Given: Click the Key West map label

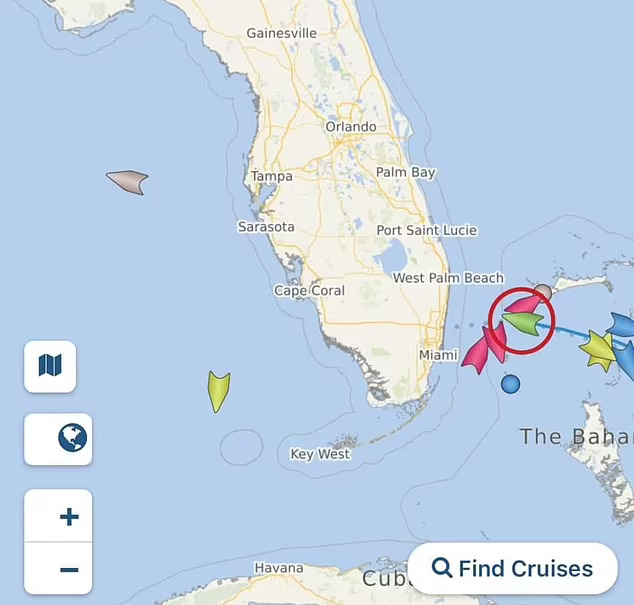Looking at the screenshot, I should [320, 454].
